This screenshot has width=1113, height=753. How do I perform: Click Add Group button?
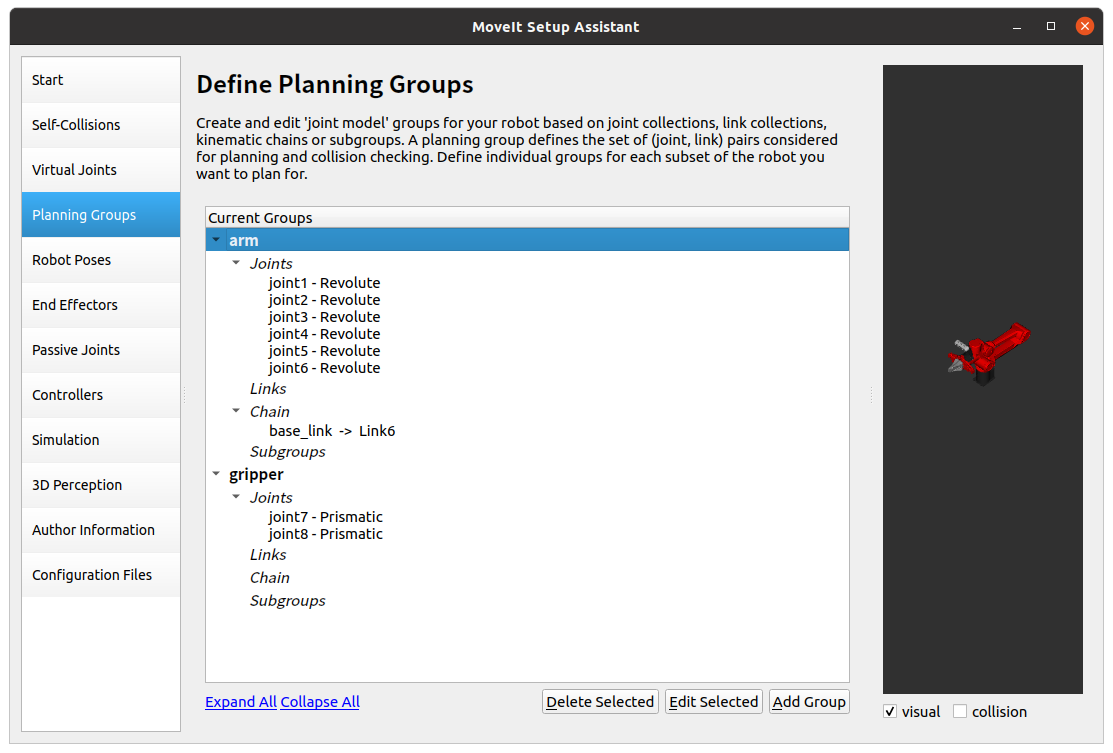pyautogui.click(x=809, y=702)
